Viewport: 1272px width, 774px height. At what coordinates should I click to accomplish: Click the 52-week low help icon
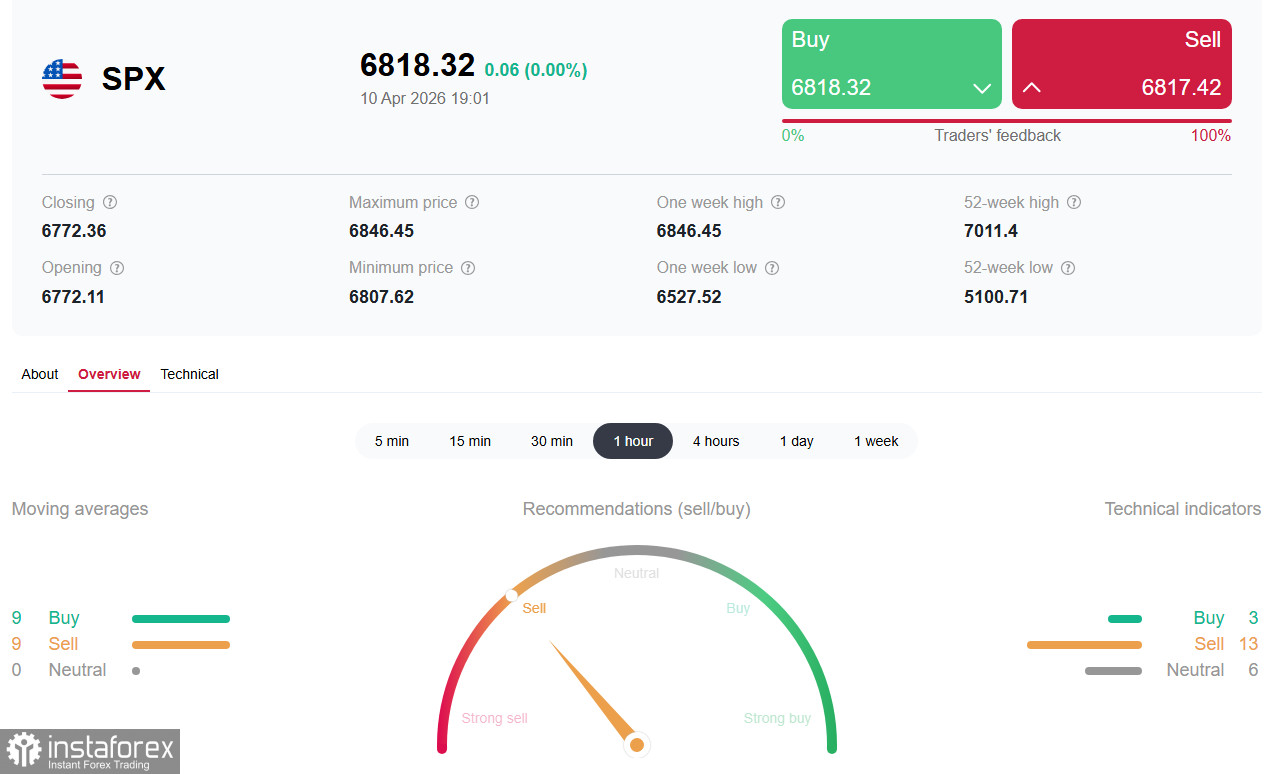tap(1067, 267)
